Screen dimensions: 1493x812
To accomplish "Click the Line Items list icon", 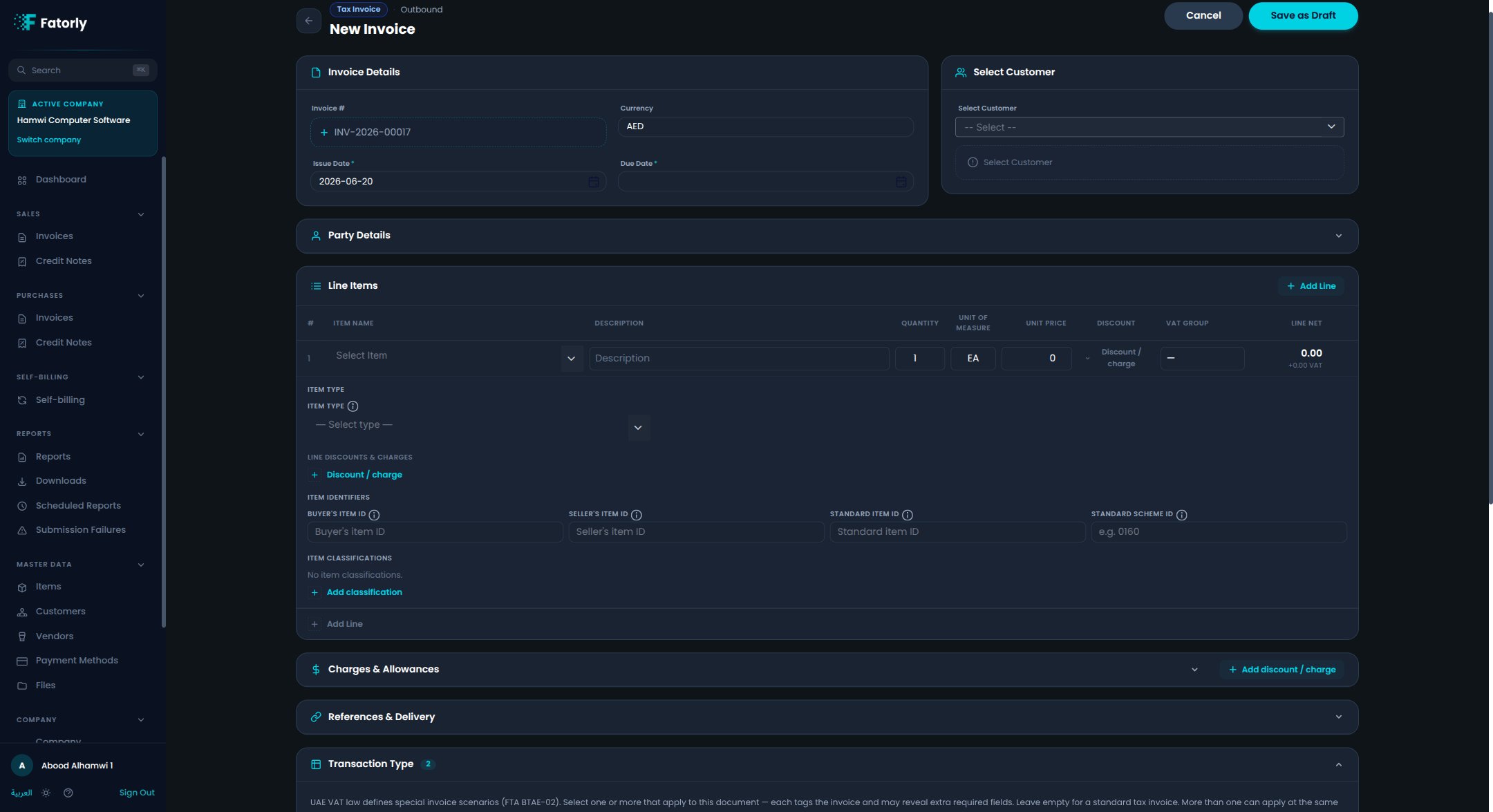I will coord(316,286).
